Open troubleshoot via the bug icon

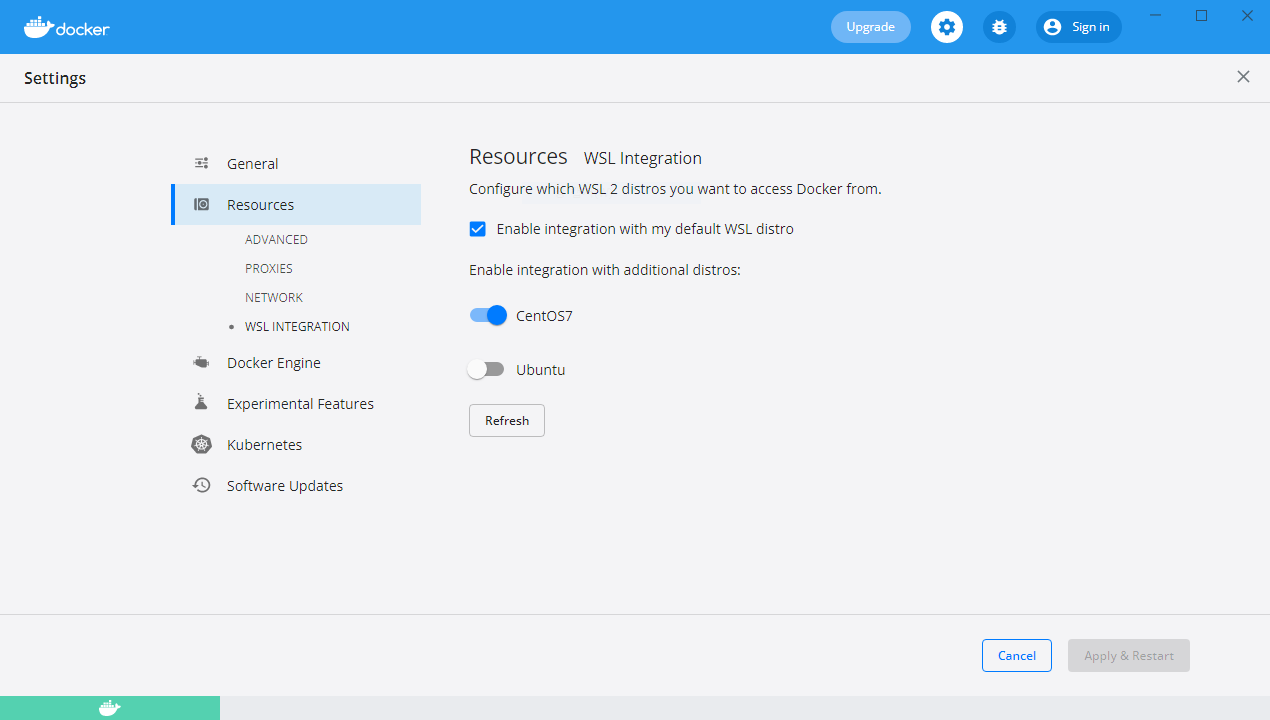pos(999,27)
